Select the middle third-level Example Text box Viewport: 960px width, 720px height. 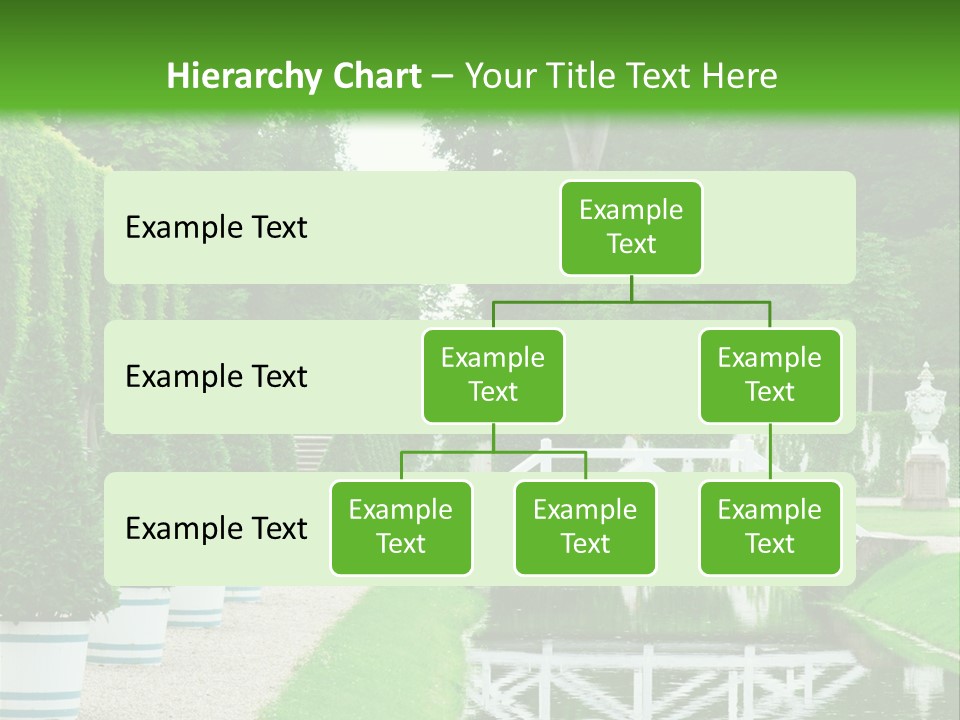click(585, 527)
